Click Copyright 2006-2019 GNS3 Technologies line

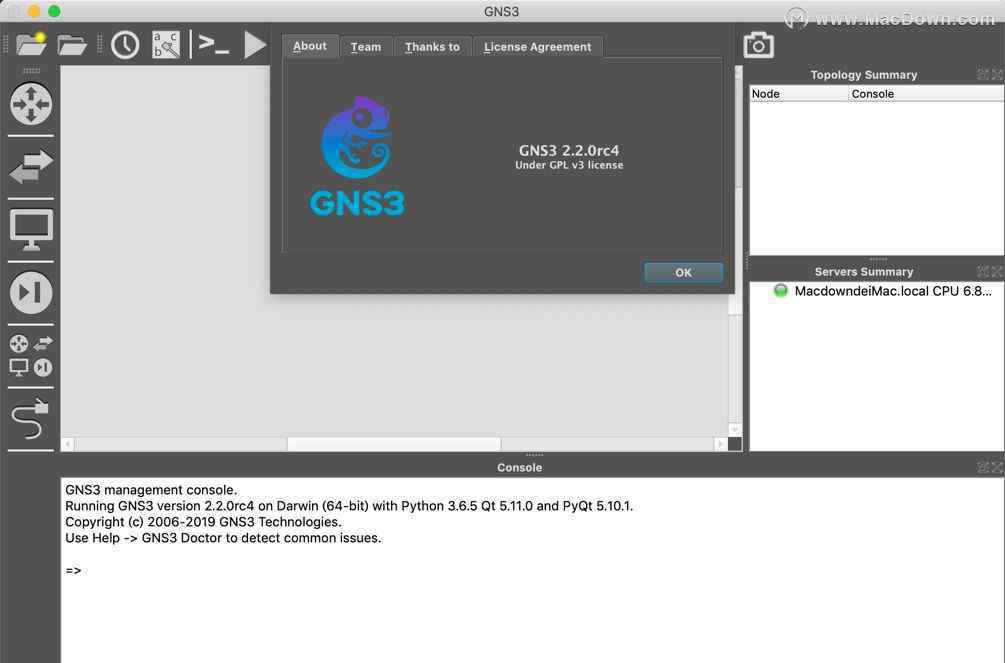pyautogui.click(x=203, y=522)
